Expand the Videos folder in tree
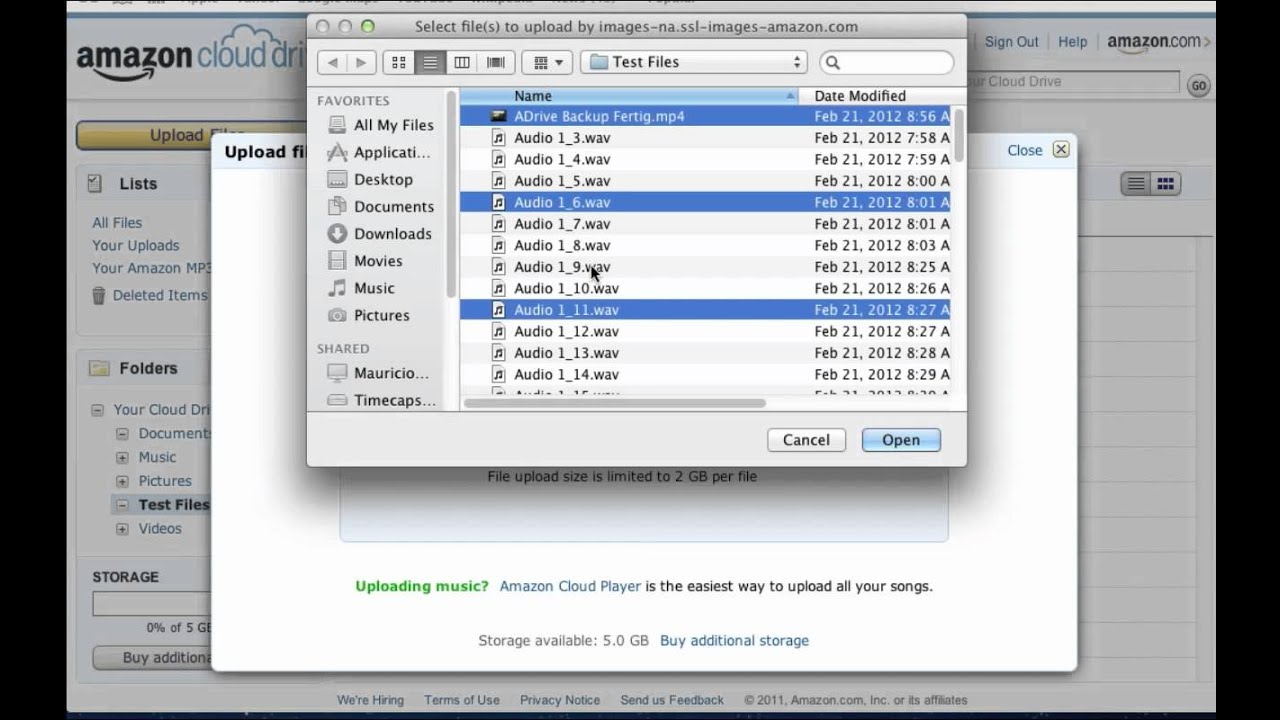Image resolution: width=1280 pixels, height=720 pixels. click(122, 529)
